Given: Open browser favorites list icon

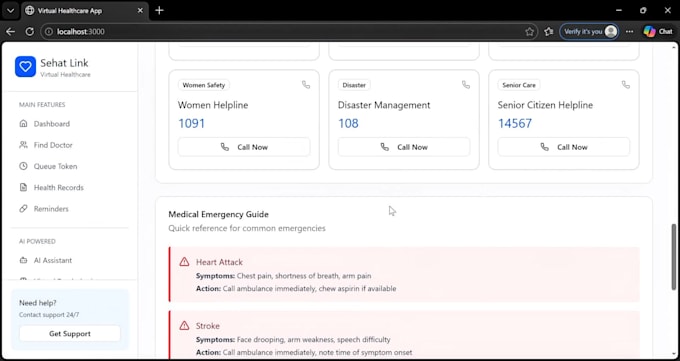Looking at the screenshot, I should click(x=549, y=32).
